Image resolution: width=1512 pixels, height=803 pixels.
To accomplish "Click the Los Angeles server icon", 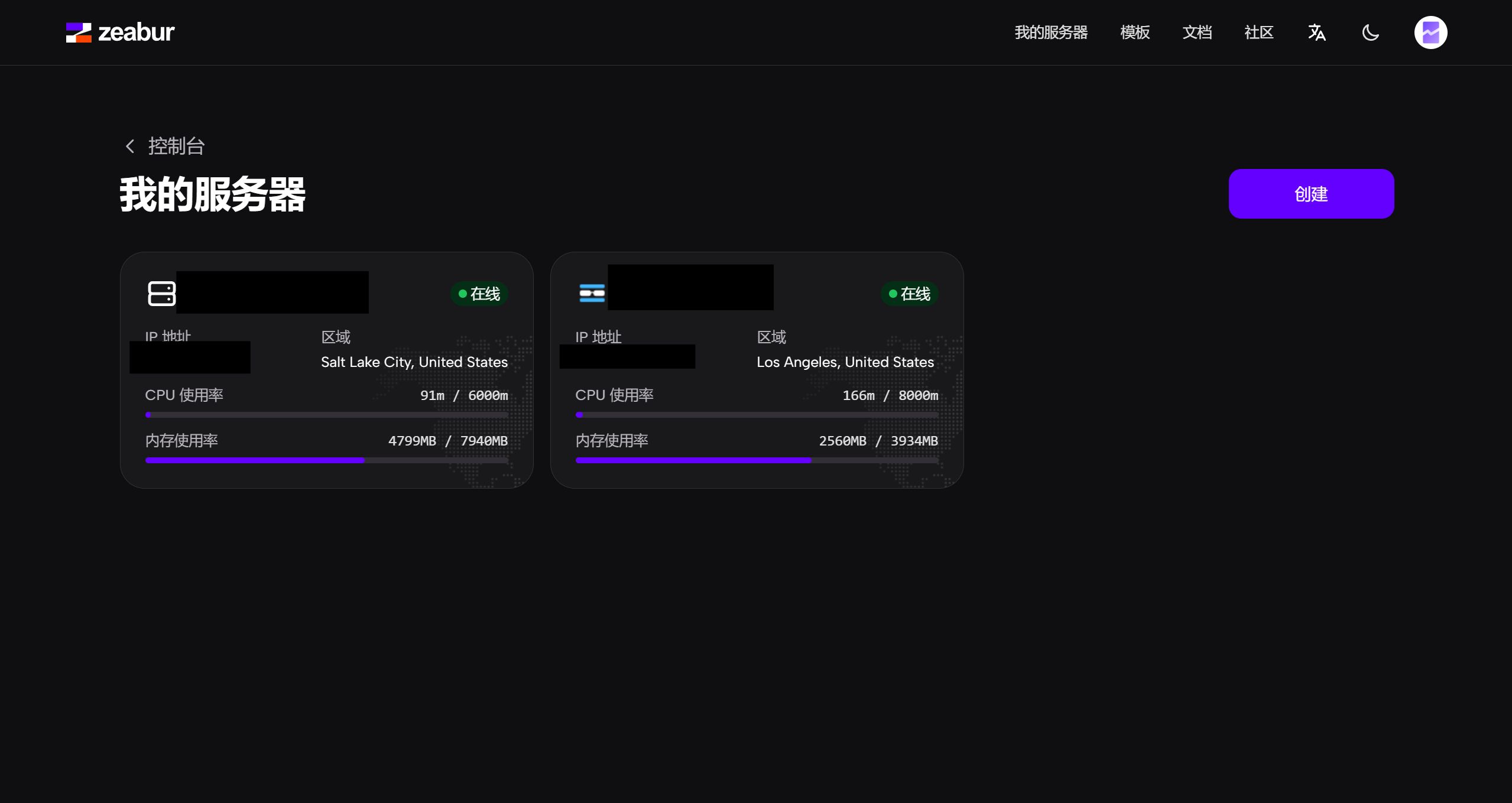I will (x=592, y=293).
